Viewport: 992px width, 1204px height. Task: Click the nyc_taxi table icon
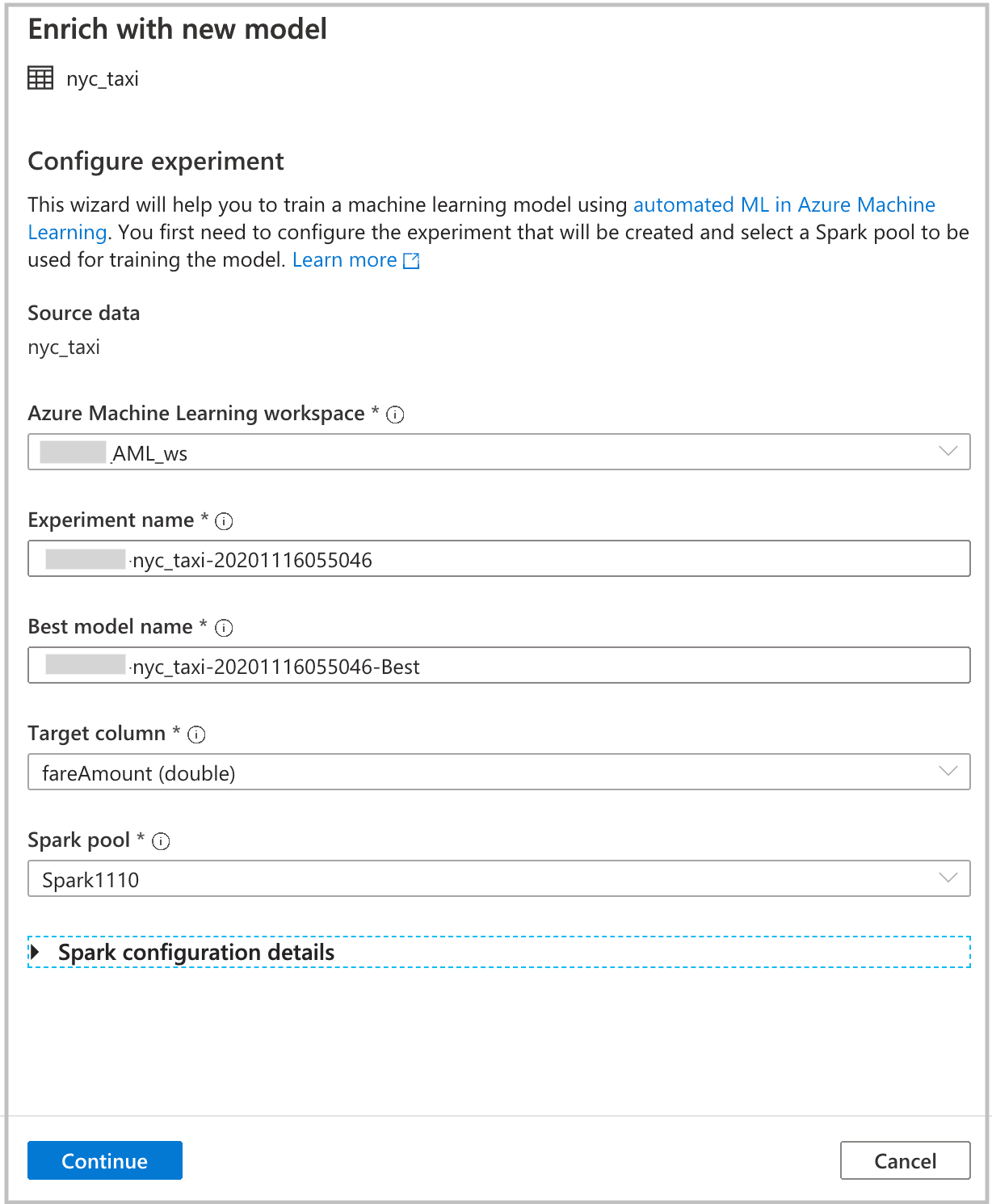pyautogui.click(x=40, y=78)
